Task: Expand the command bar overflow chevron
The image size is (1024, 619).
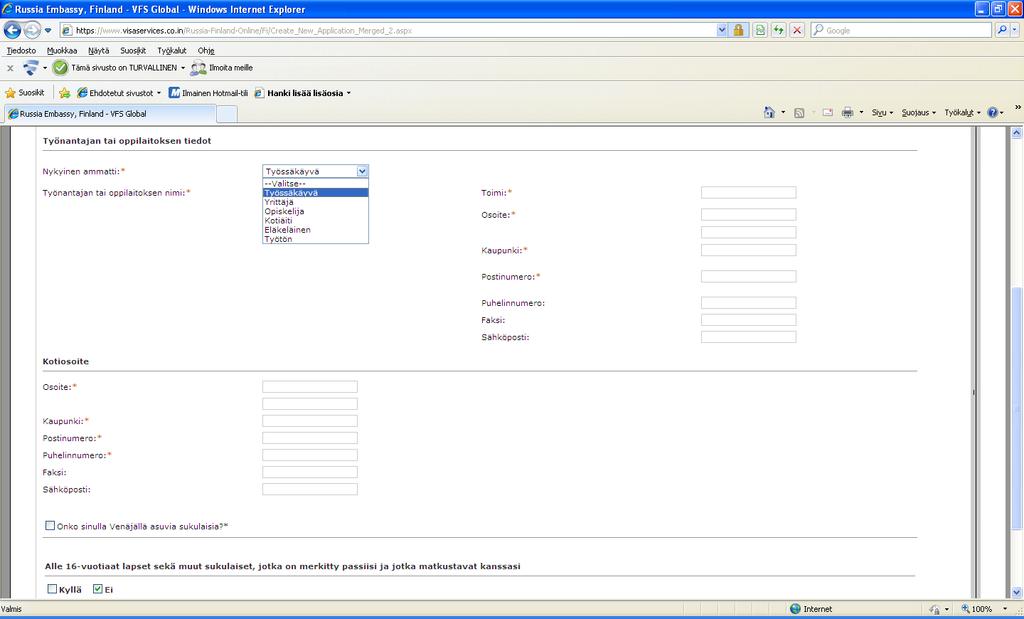Action: pyautogui.click(x=1017, y=107)
